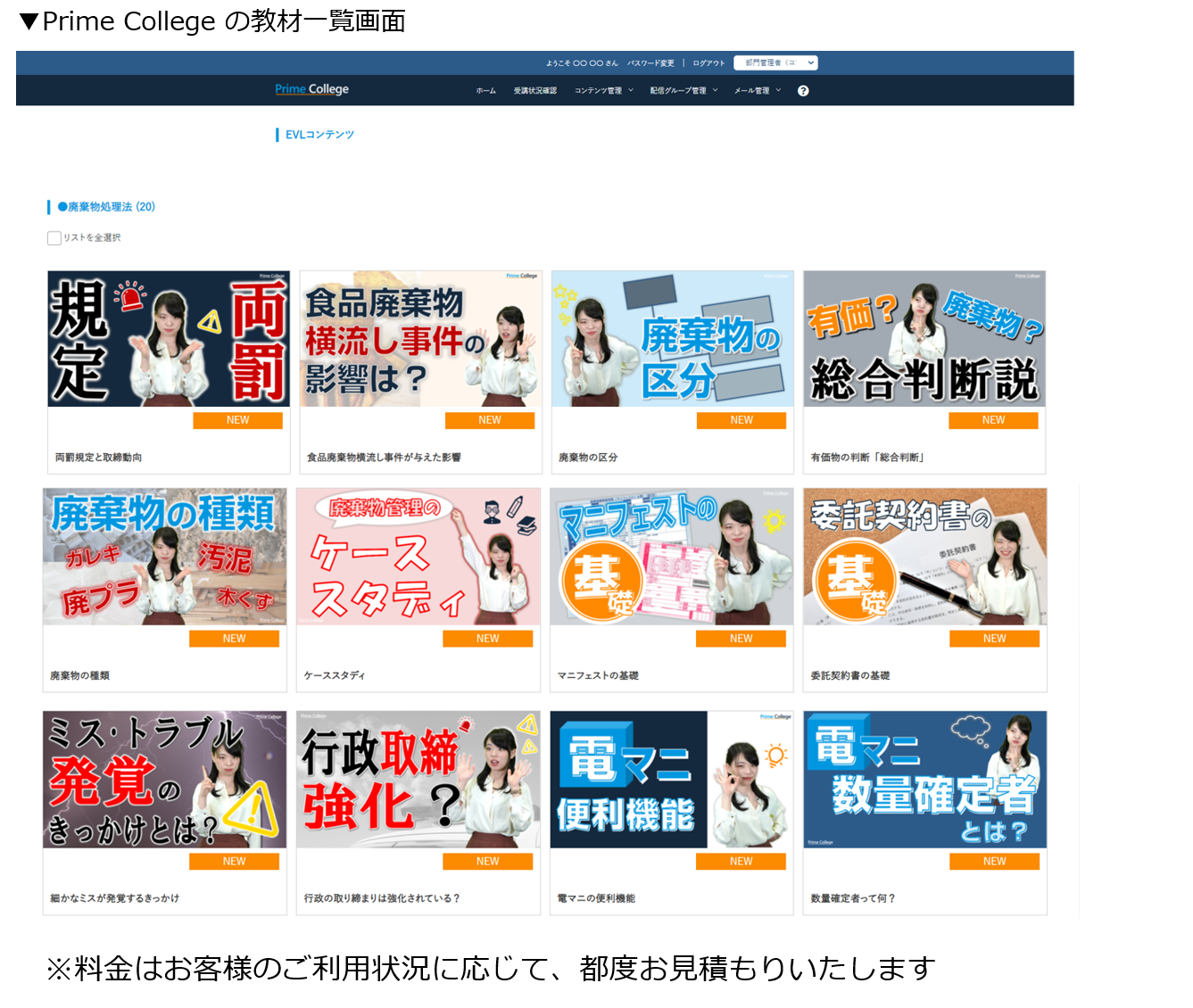
Task: Click the 数量確定者って何？ title text
Action: pyautogui.click(x=853, y=899)
